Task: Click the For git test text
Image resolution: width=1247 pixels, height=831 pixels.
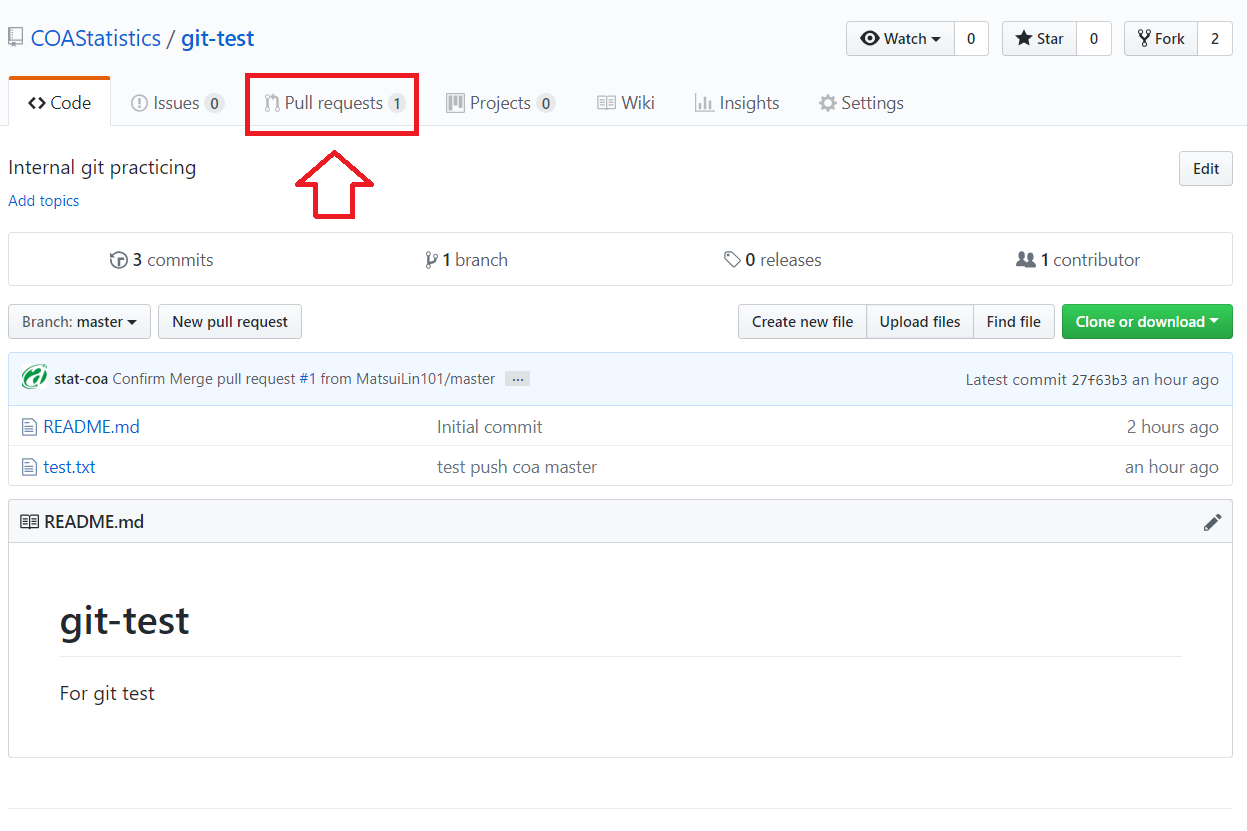Action: pyautogui.click(x=107, y=693)
